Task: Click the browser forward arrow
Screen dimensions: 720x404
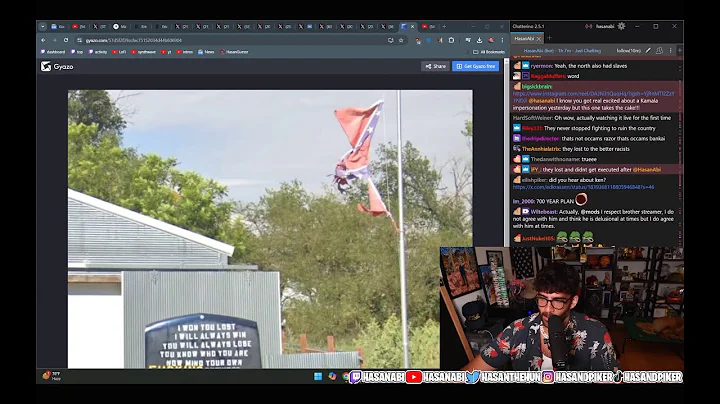Action: [x=55, y=40]
